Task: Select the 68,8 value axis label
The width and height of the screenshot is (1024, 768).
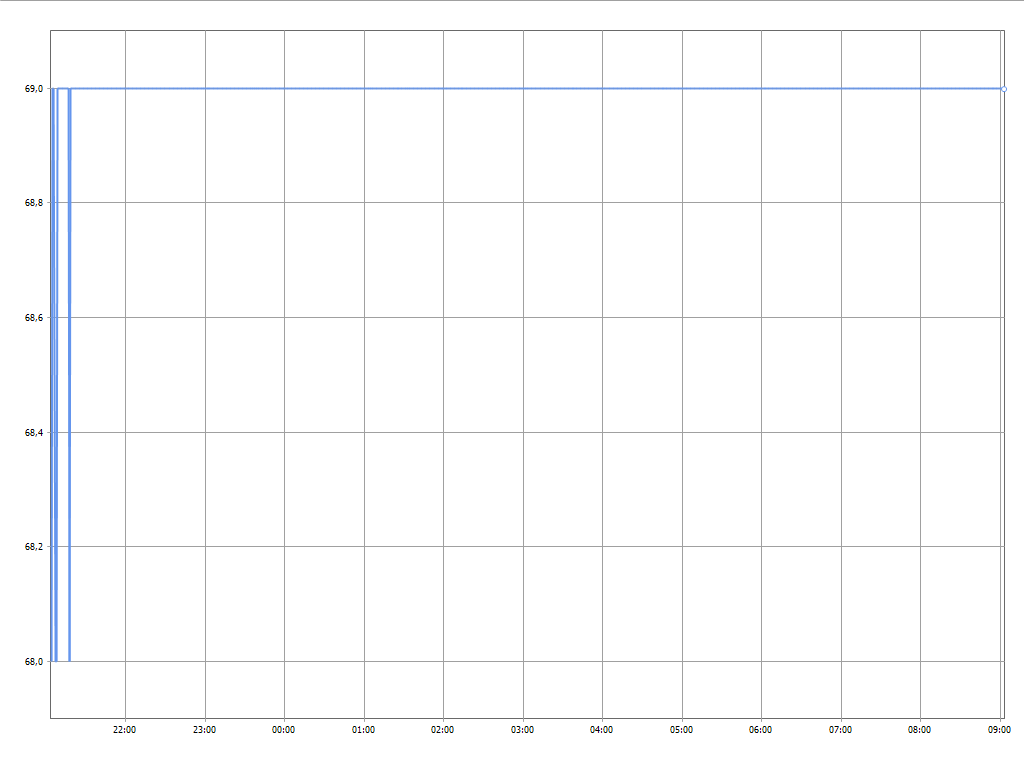Action: (35, 203)
